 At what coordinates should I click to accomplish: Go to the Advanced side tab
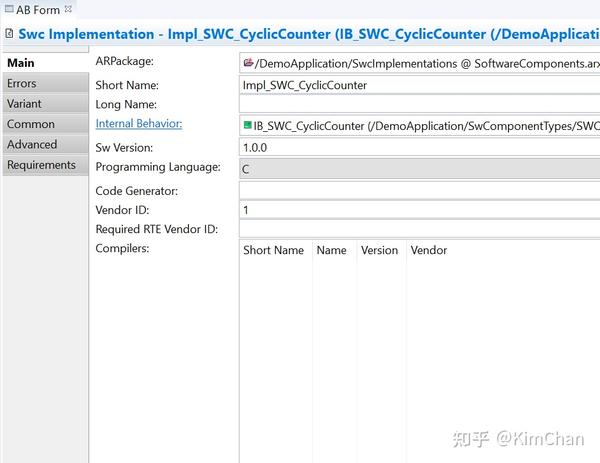(x=32, y=145)
